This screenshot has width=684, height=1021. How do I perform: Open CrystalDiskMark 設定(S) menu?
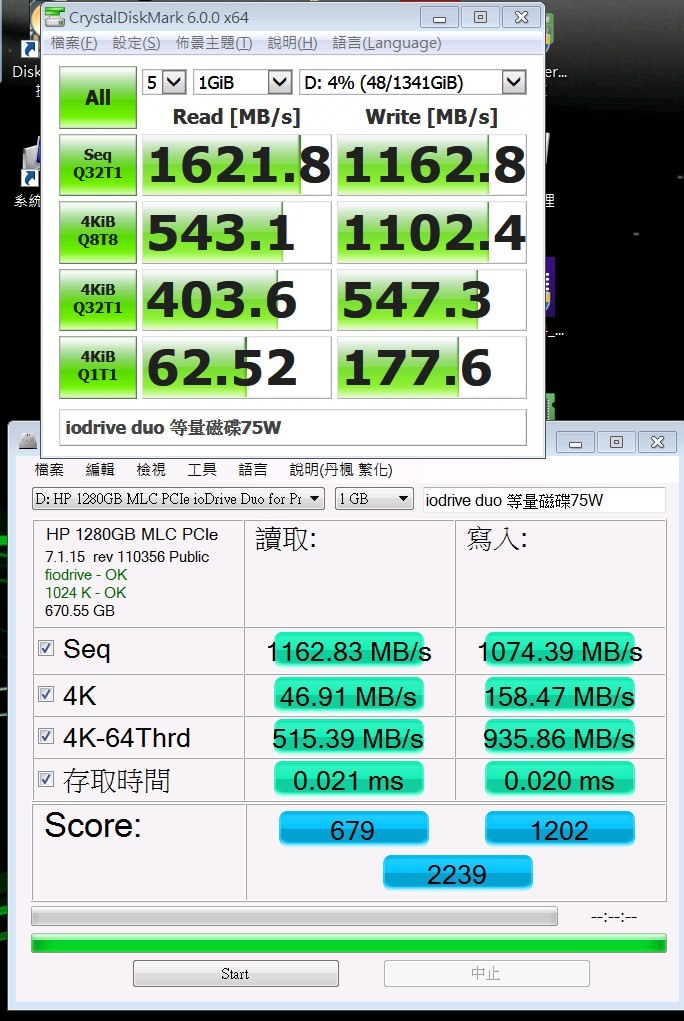(136, 44)
